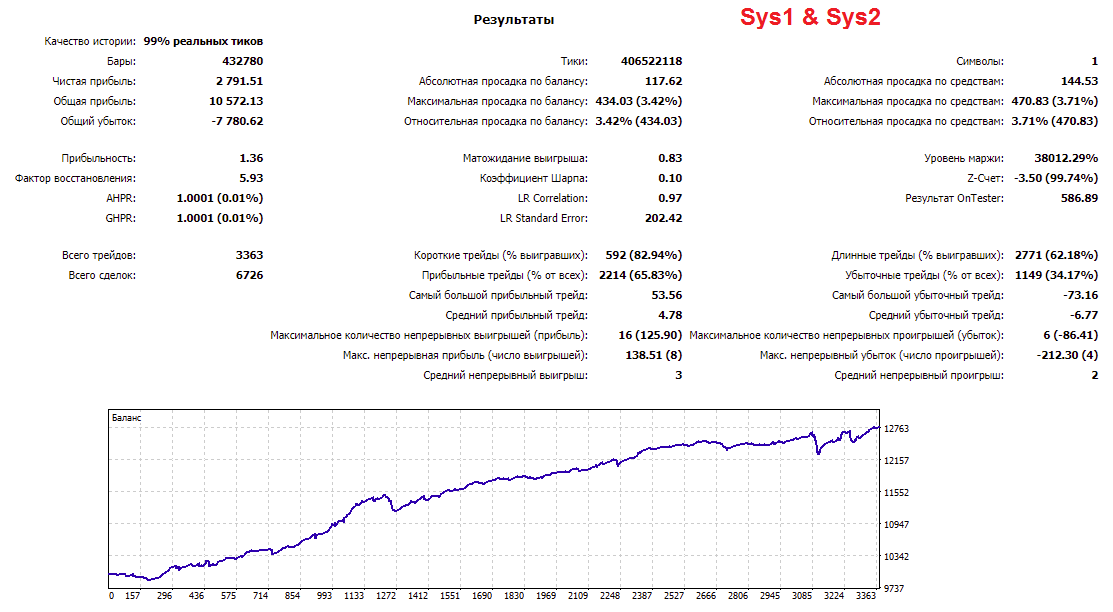Viewport: 1113px width, 612px height.
Task: Click the 11552 balance axis label
Action: (x=896, y=492)
